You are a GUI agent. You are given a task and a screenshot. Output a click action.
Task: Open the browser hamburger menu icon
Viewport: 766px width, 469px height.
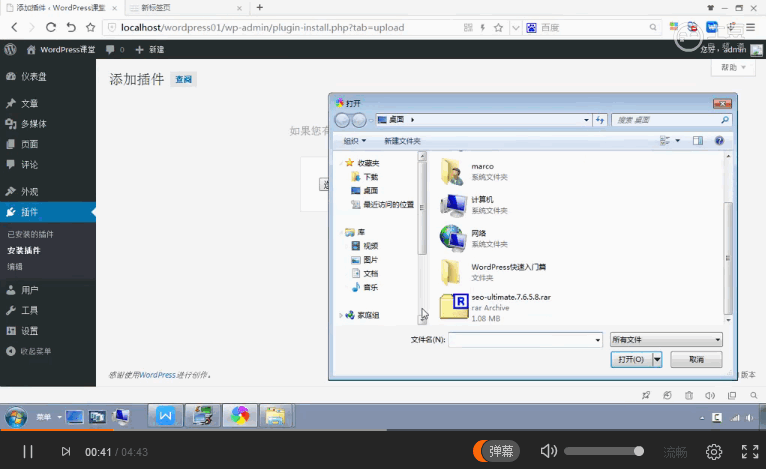(751, 27)
